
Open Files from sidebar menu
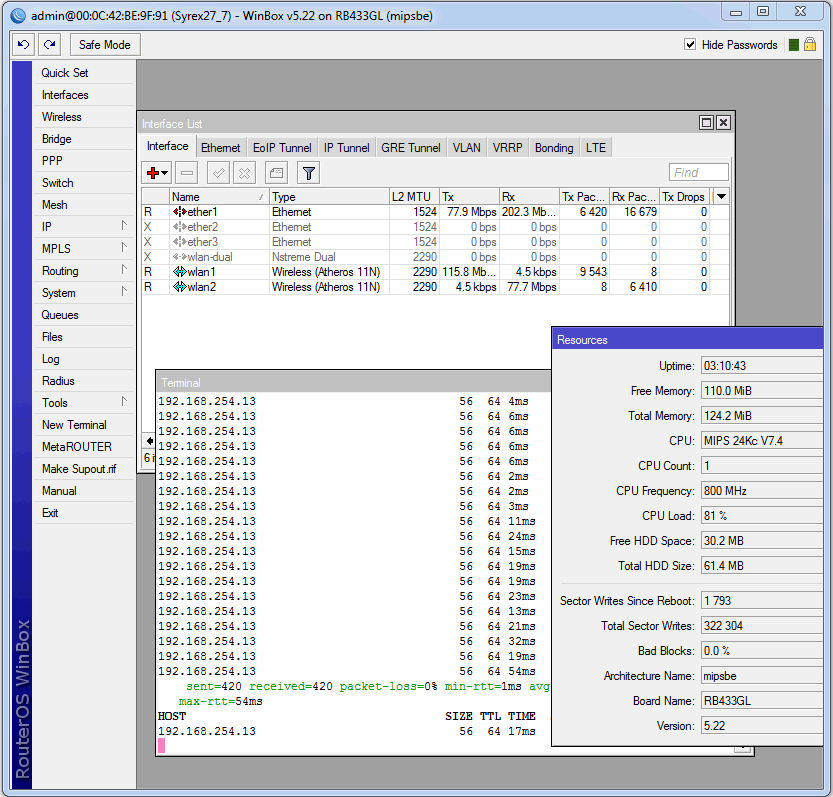[83, 337]
